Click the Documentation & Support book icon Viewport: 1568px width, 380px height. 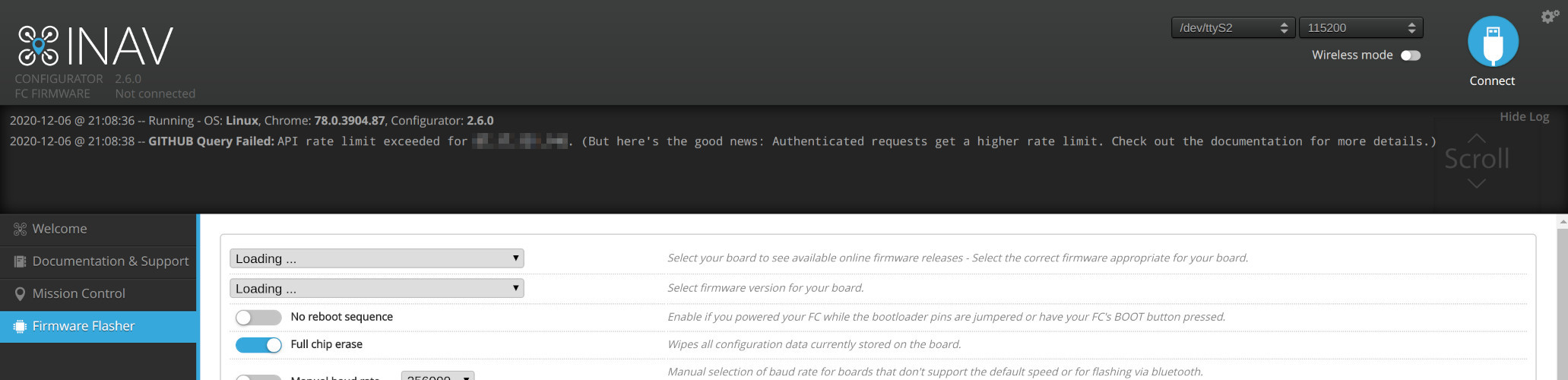pyautogui.click(x=21, y=261)
